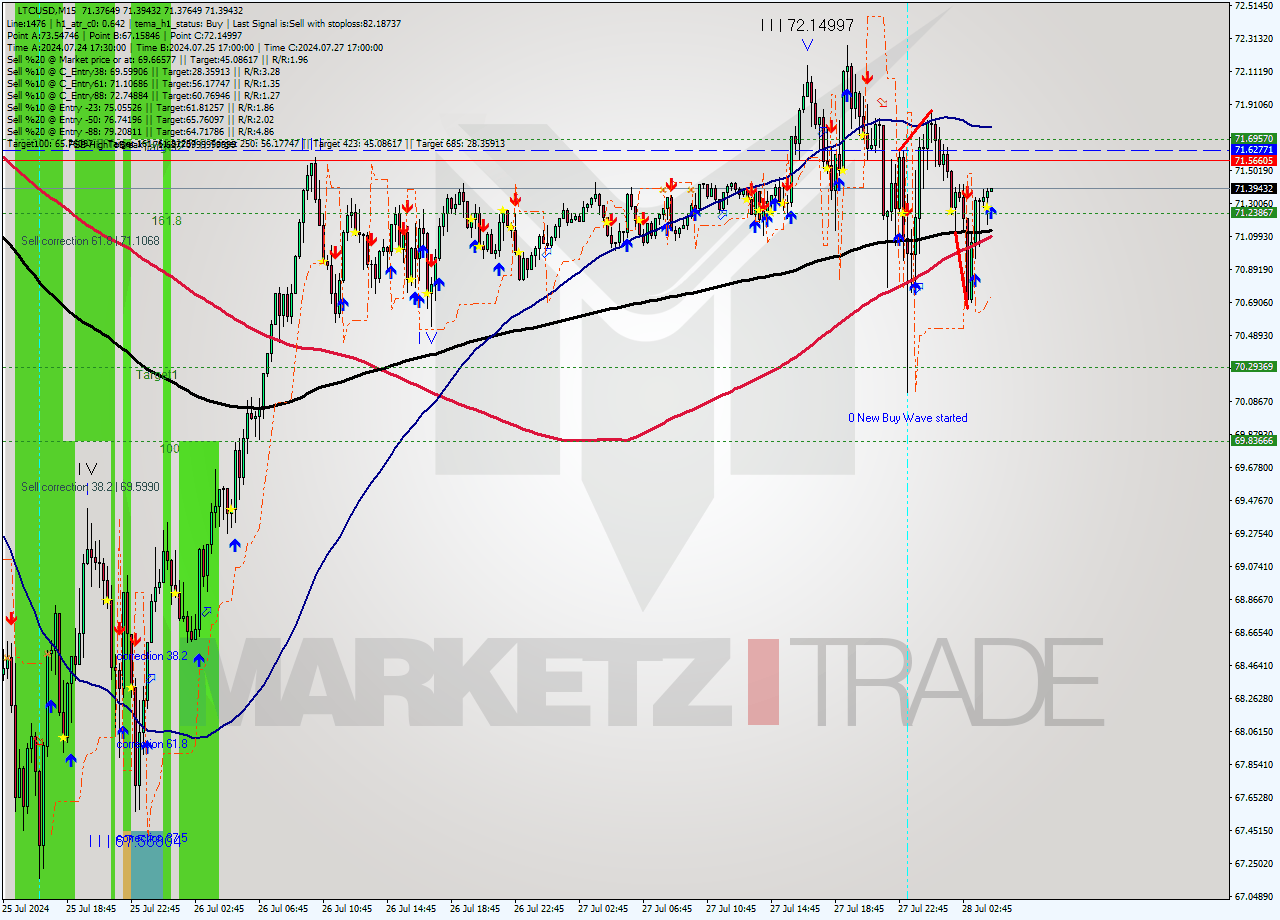The image size is (1280, 920).
Task: Click the 'Sell %10 @ C_Entry88: 72.74894' line
Action: point(143,95)
